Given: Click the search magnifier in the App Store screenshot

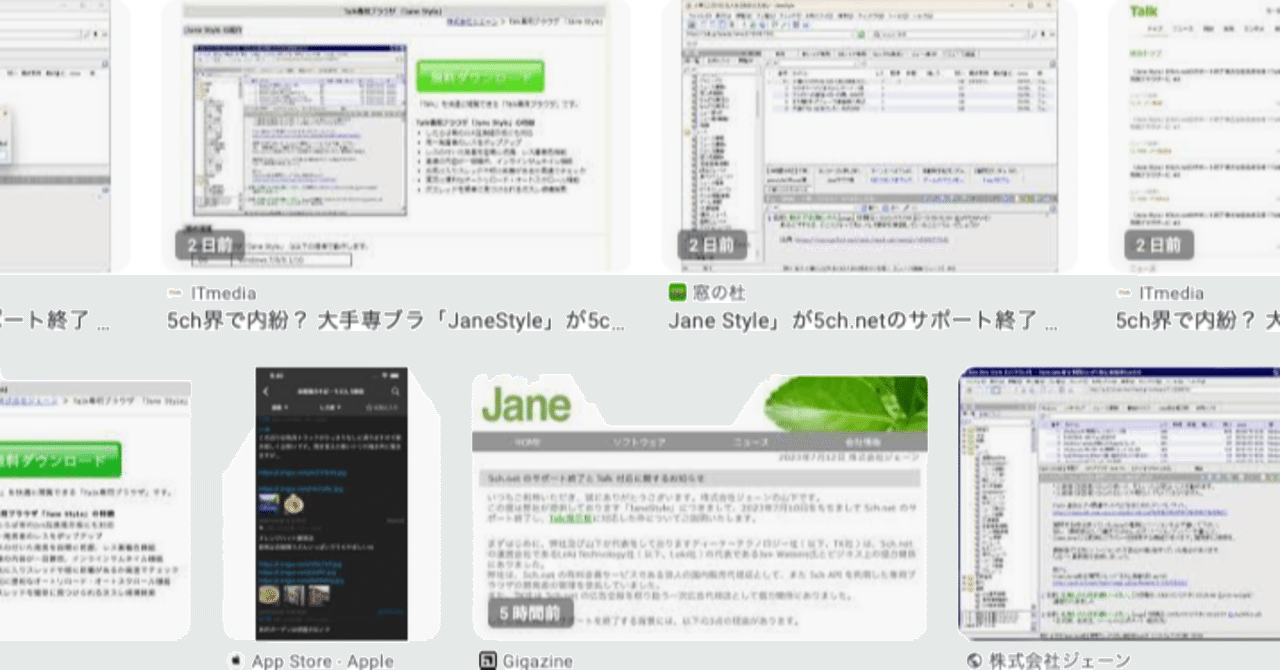Looking at the screenshot, I should click(396, 391).
